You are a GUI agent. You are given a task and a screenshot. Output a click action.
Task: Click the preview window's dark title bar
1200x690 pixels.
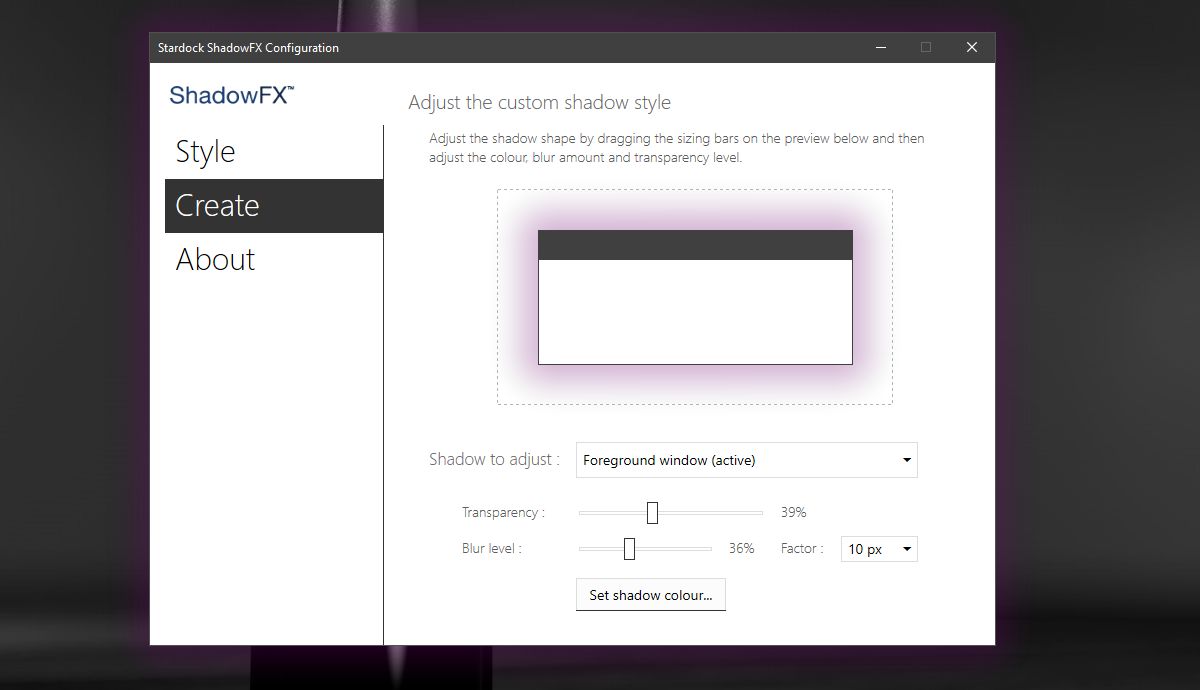pyautogui.click(x=695, y=245)
